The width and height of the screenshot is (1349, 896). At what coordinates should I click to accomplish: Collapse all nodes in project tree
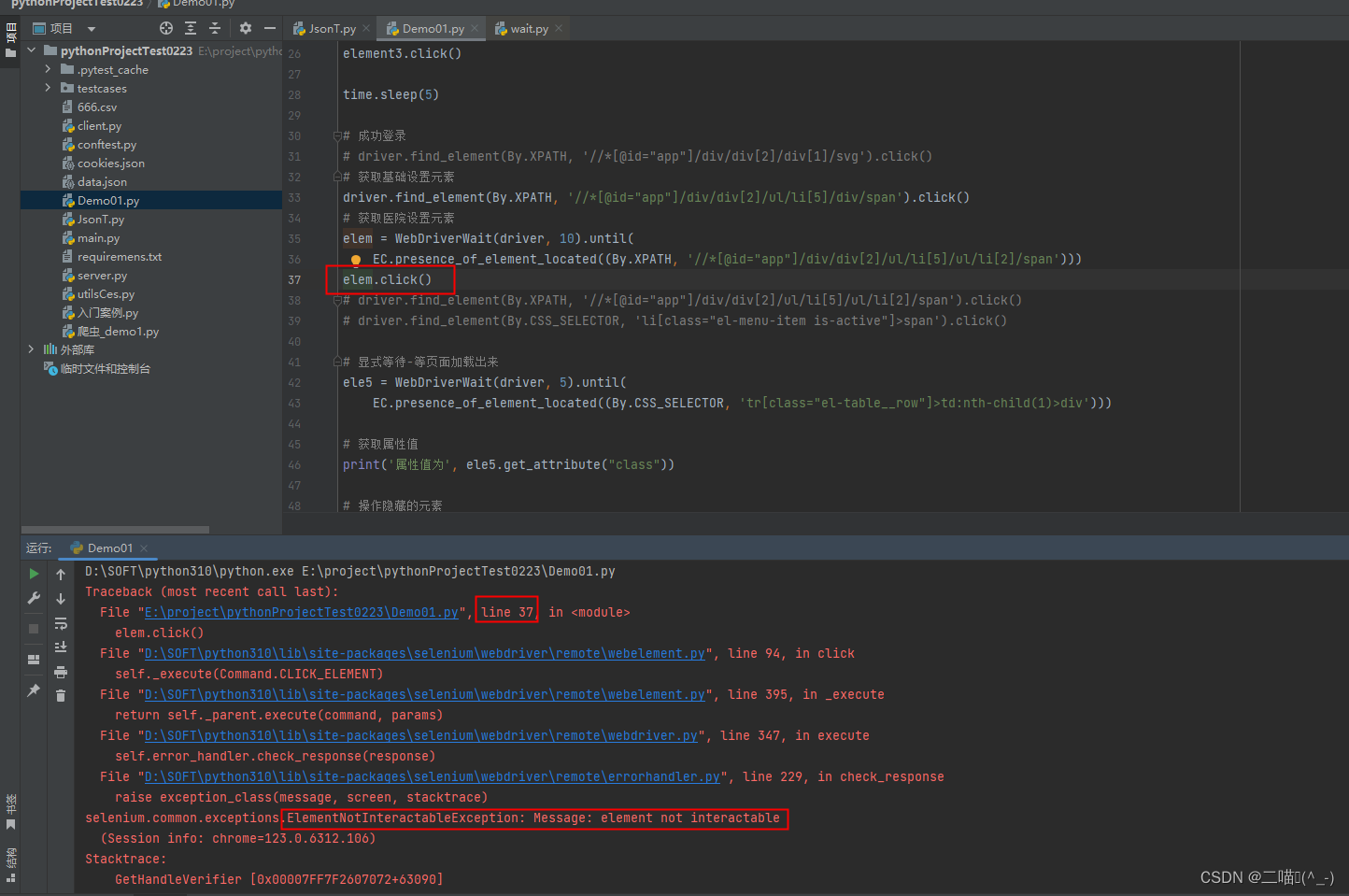point(214,28)
